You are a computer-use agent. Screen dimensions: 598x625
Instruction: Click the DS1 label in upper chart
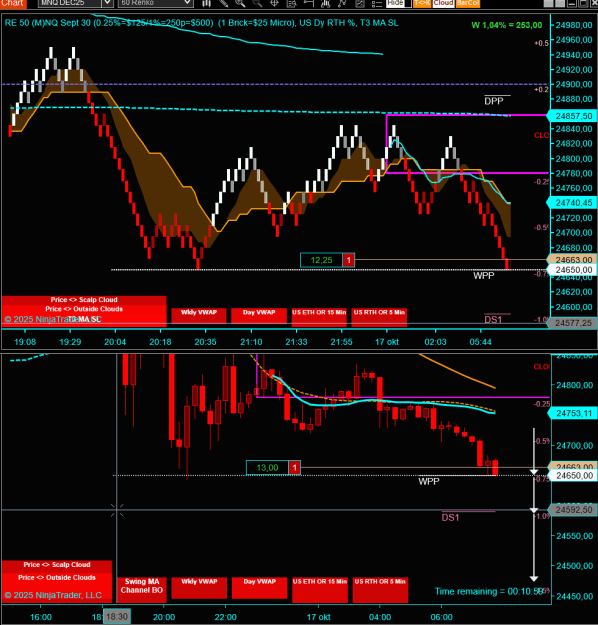(493, 319)
